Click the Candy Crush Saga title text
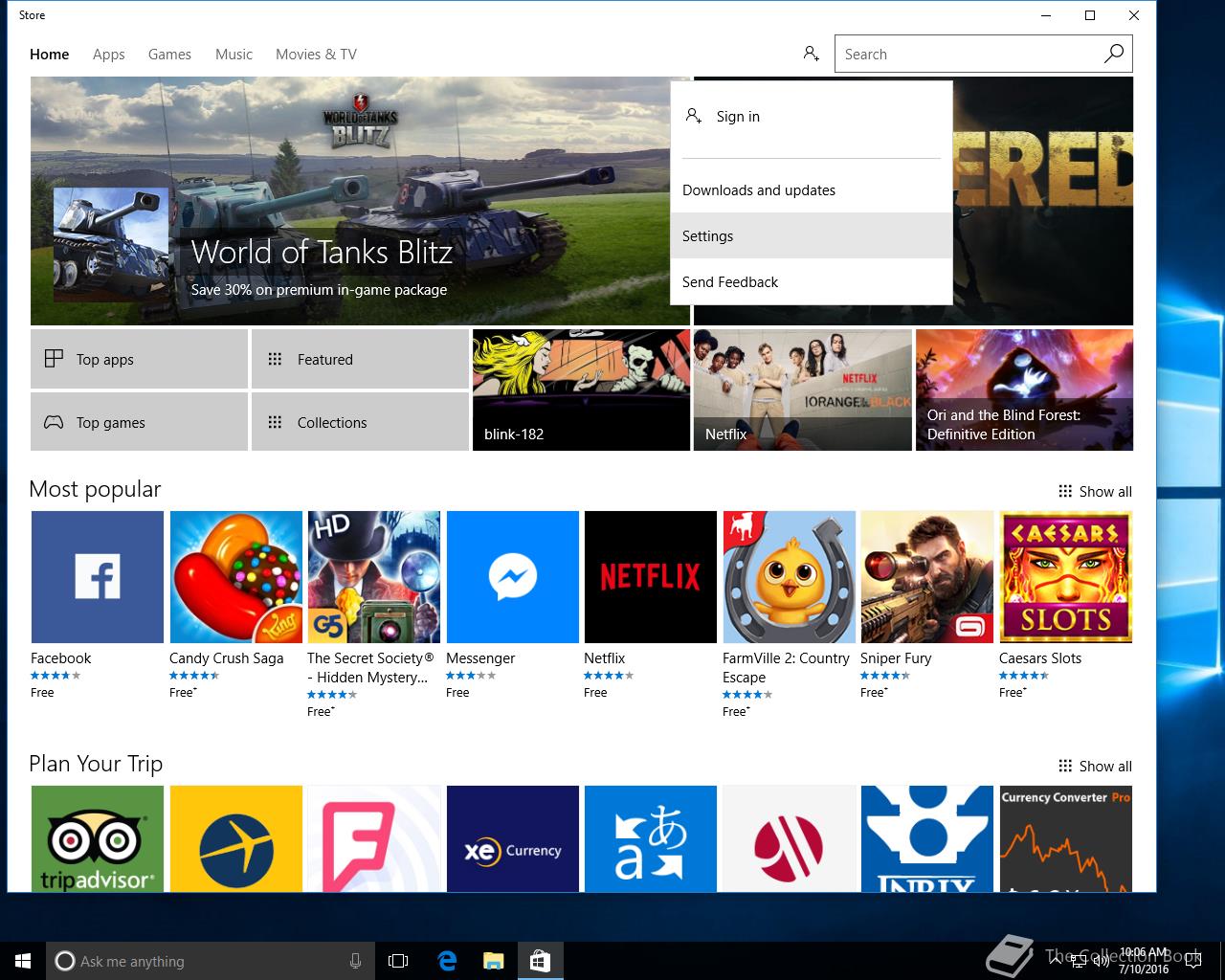The height and width of the screenshot is (980, 1225). (x=227, y=658)
